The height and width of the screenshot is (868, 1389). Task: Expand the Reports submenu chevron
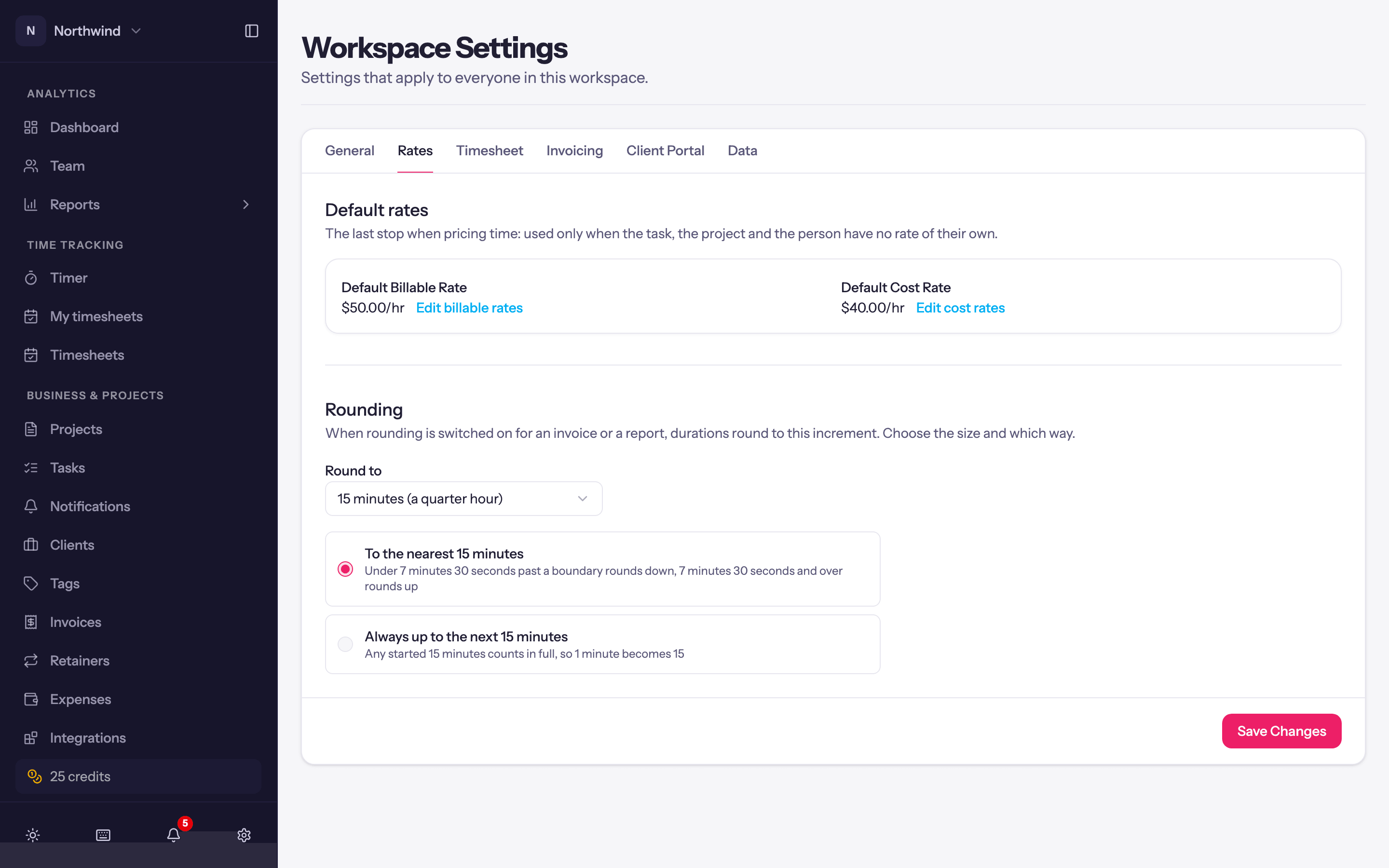pyautogui.click(x=245, y=204)
